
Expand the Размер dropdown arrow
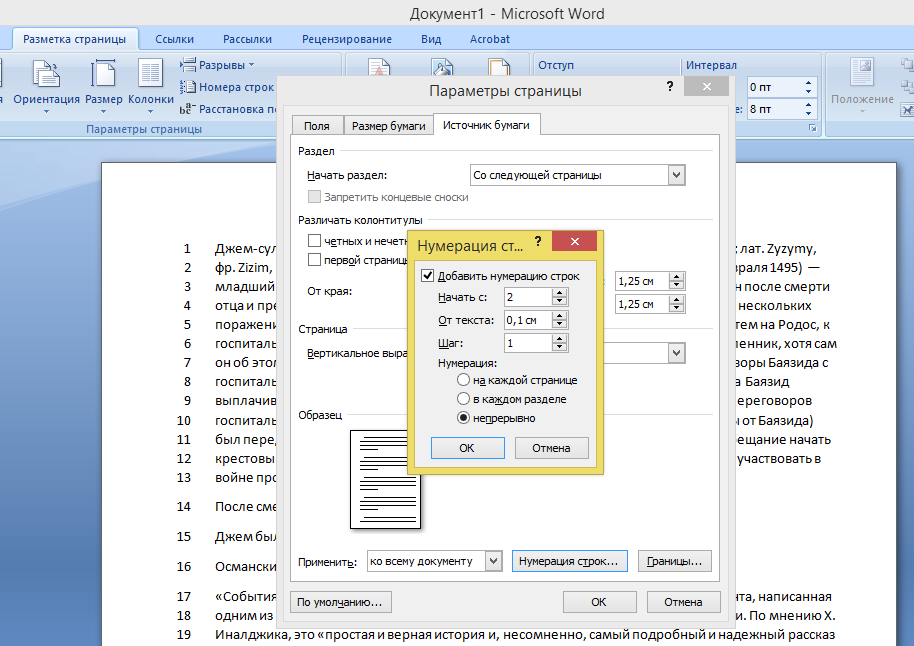pos(104,111)
